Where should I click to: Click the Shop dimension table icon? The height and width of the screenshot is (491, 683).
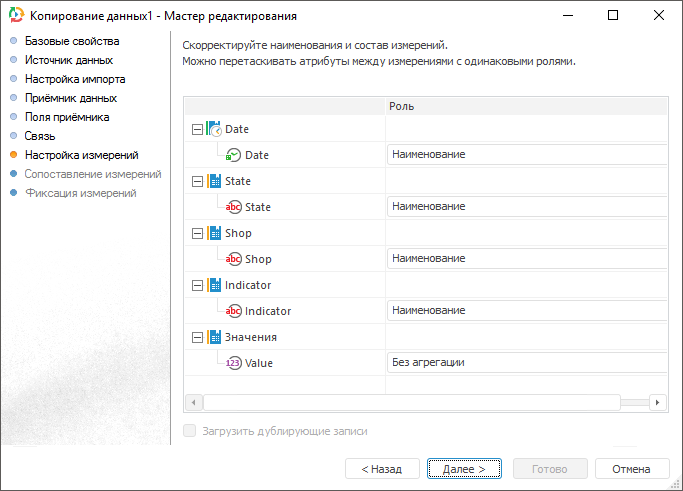tap(213, 233)
